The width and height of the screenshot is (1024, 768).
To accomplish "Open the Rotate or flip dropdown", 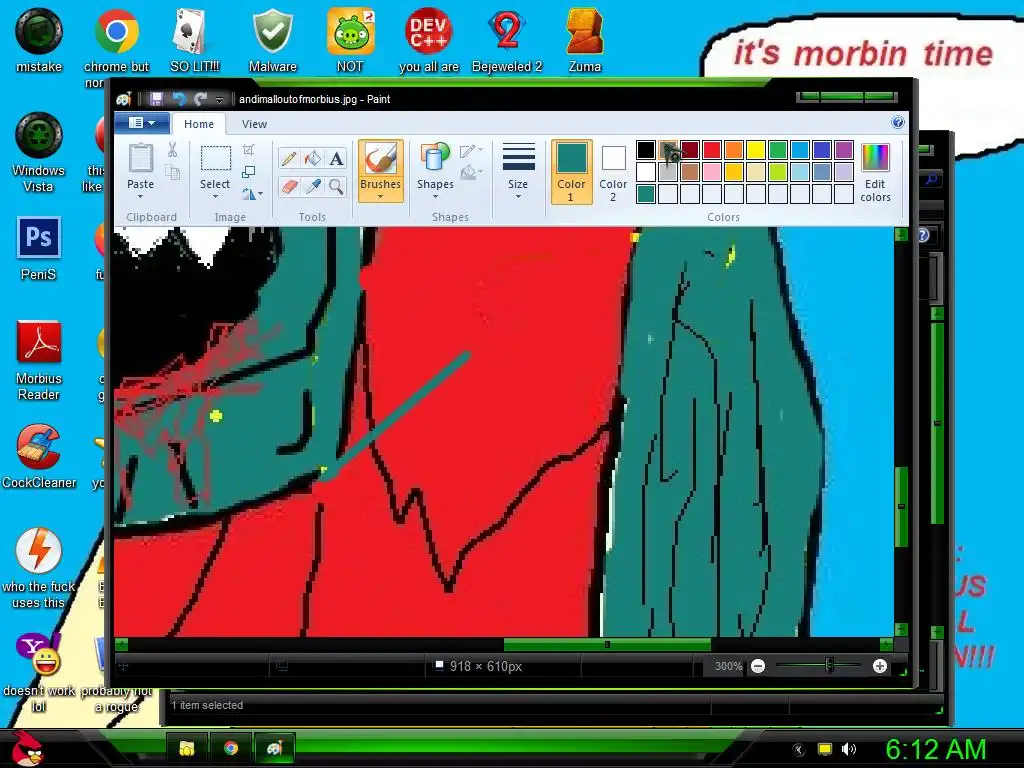I will 252,194.
